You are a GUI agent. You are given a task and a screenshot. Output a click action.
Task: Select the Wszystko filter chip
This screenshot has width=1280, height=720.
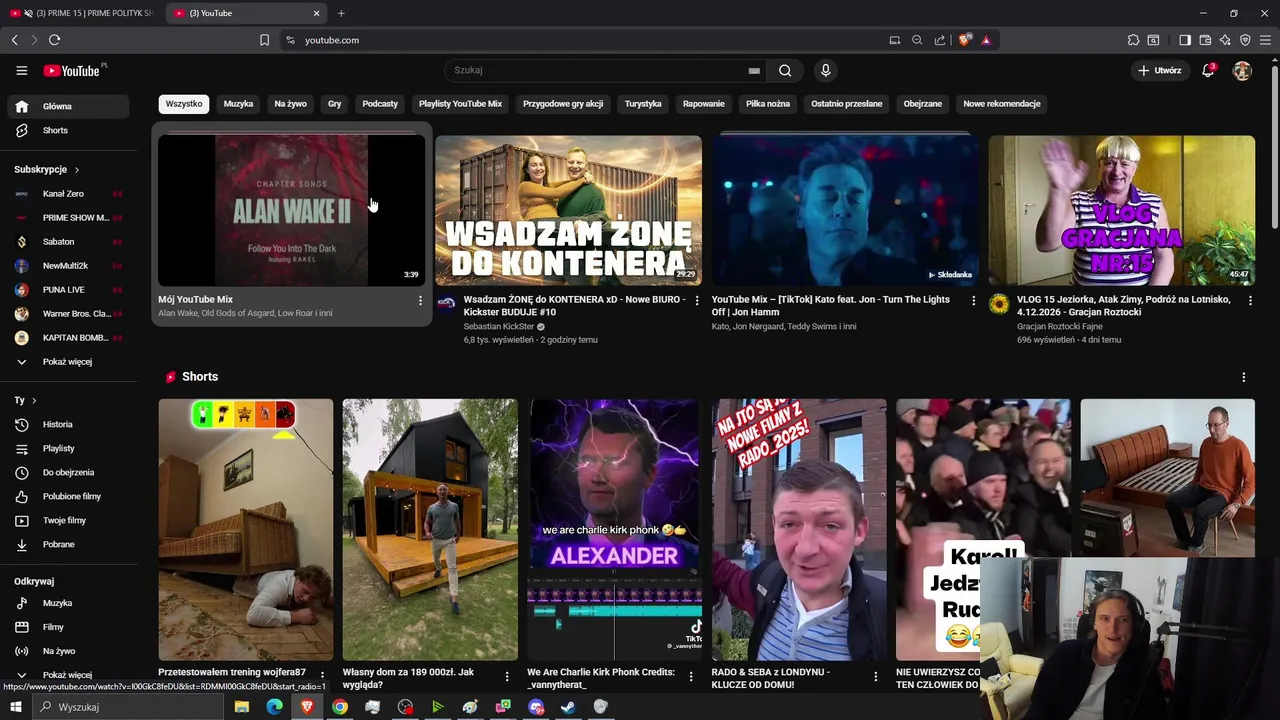point(184,104)
